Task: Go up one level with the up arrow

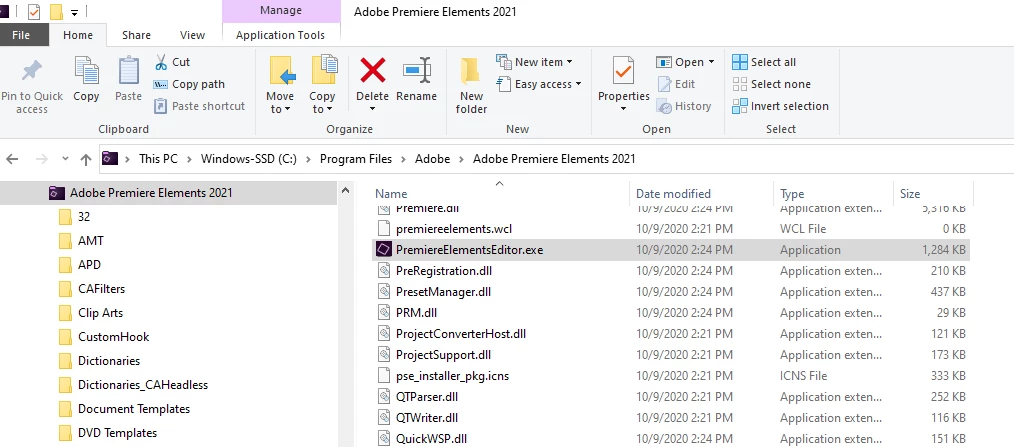Action: pyautogui.click(x=86, y=159)
